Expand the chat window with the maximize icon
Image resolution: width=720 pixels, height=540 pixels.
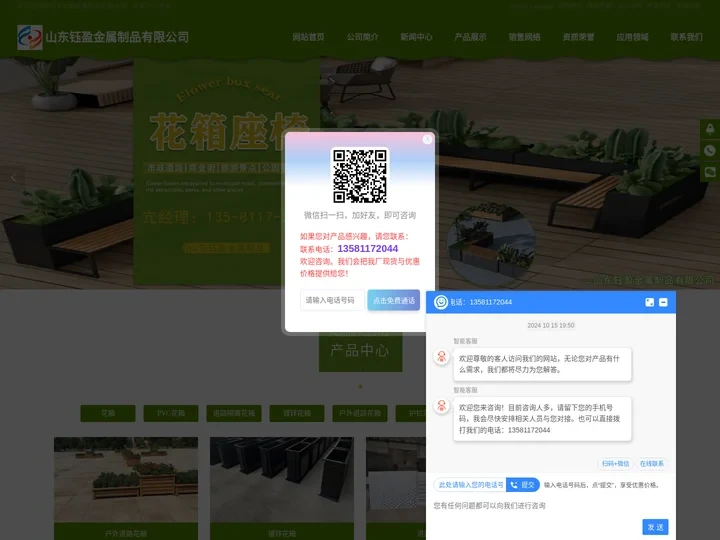pyautogui.click(x=649, y=302)
